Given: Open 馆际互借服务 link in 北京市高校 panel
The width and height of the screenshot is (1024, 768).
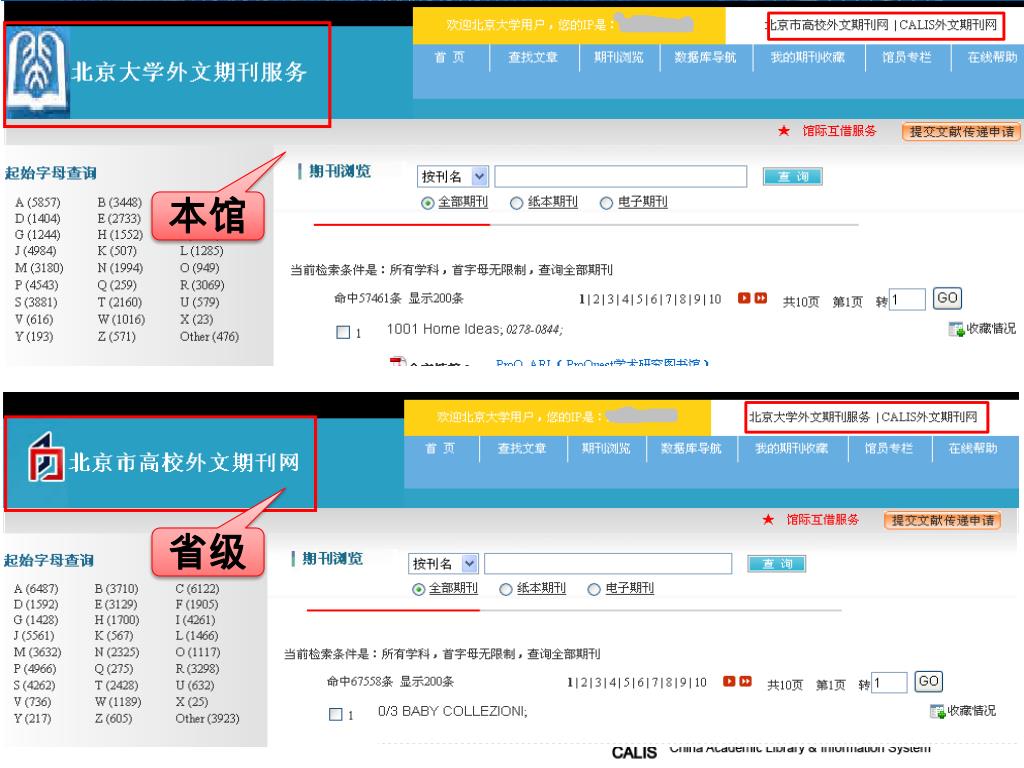Looking at the screenshot, I should (x=822, y=520).
